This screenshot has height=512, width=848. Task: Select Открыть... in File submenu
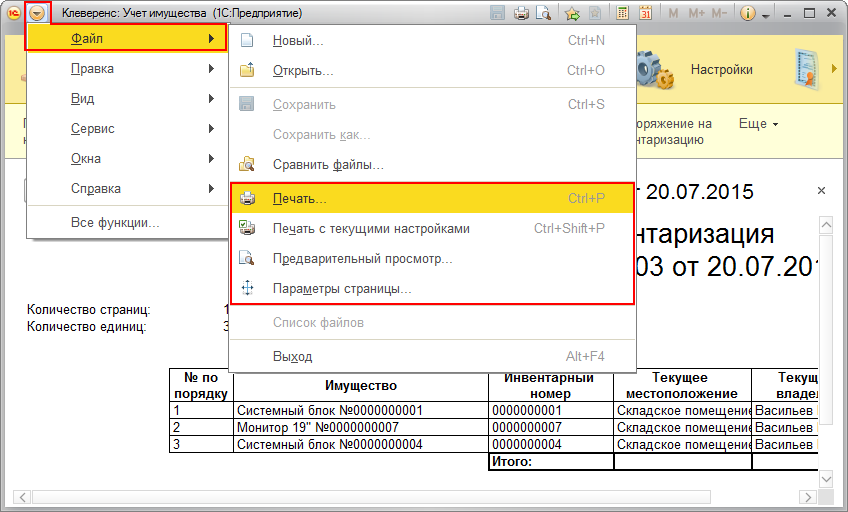click(x=432, y=70)
